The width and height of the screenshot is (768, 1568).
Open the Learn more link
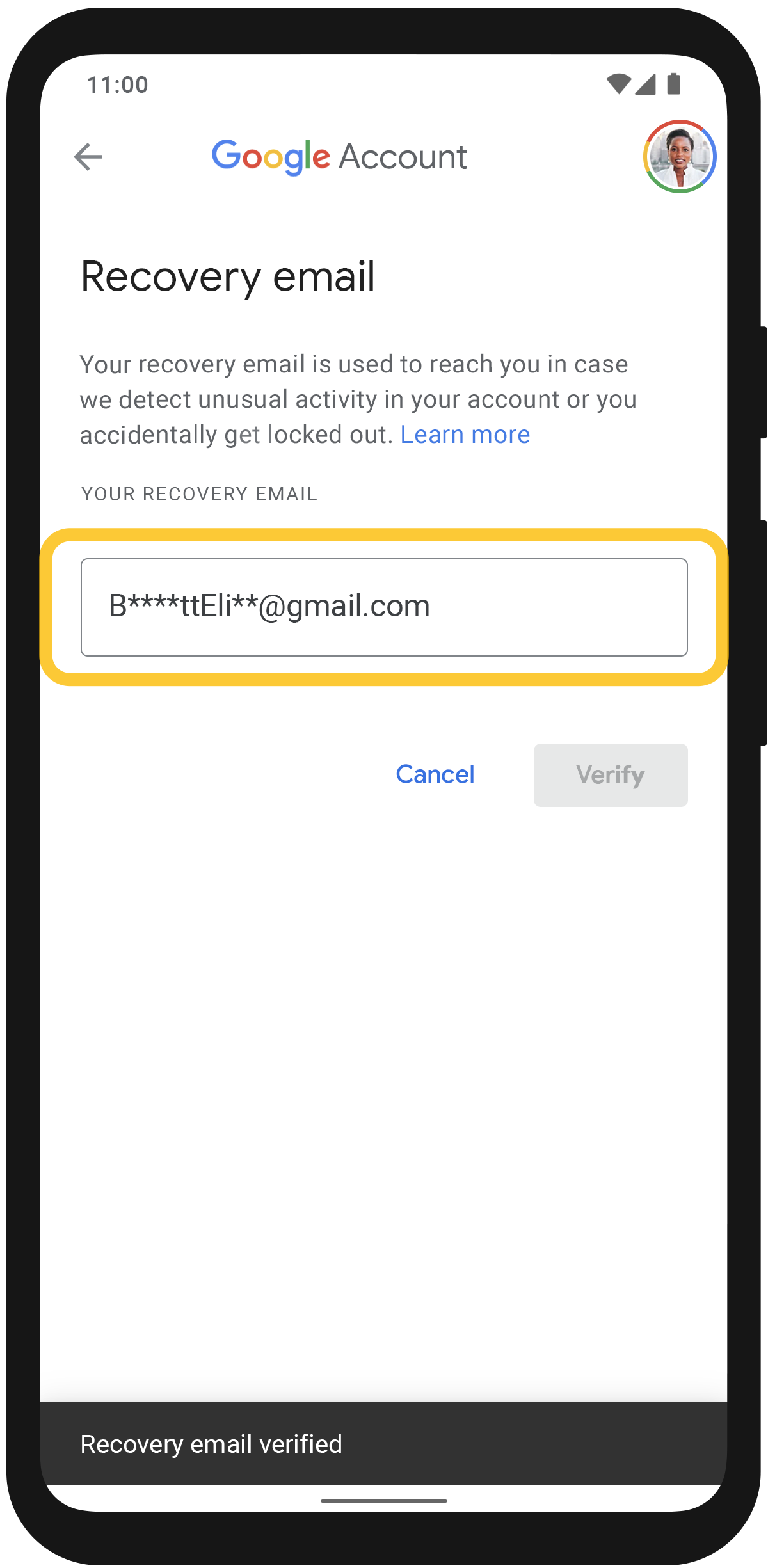465,435
